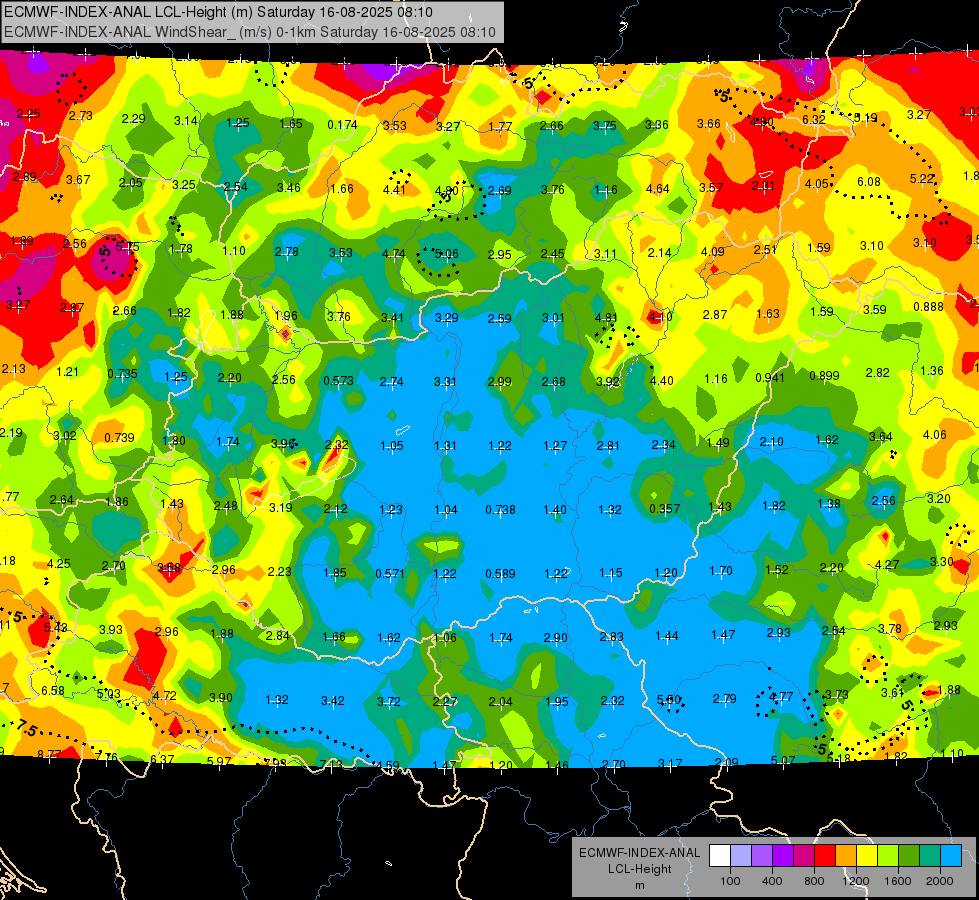
Task: Click the LCL-Height (m) header line
Action: 218,12
